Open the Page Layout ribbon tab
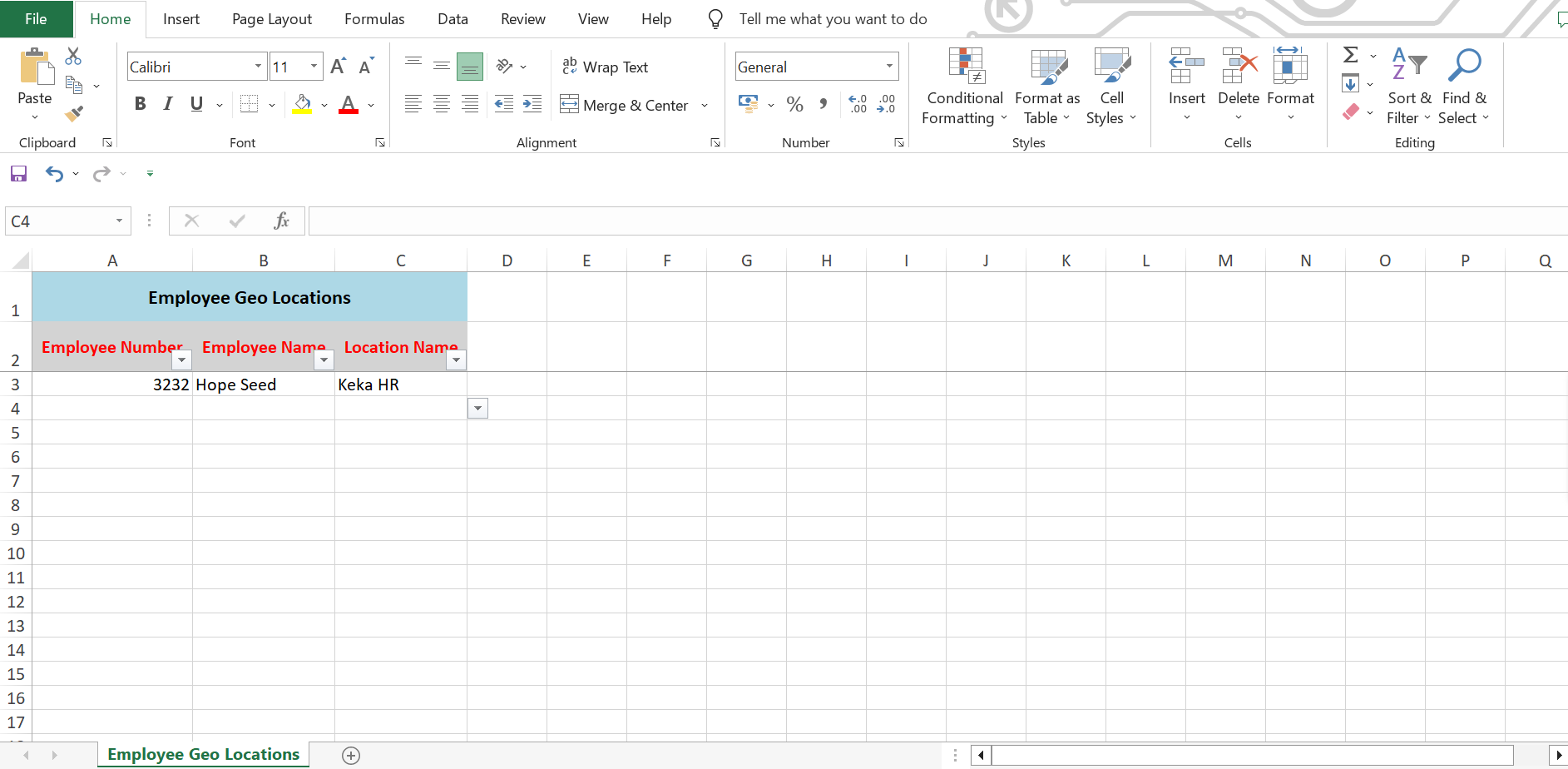 point(271,19)
